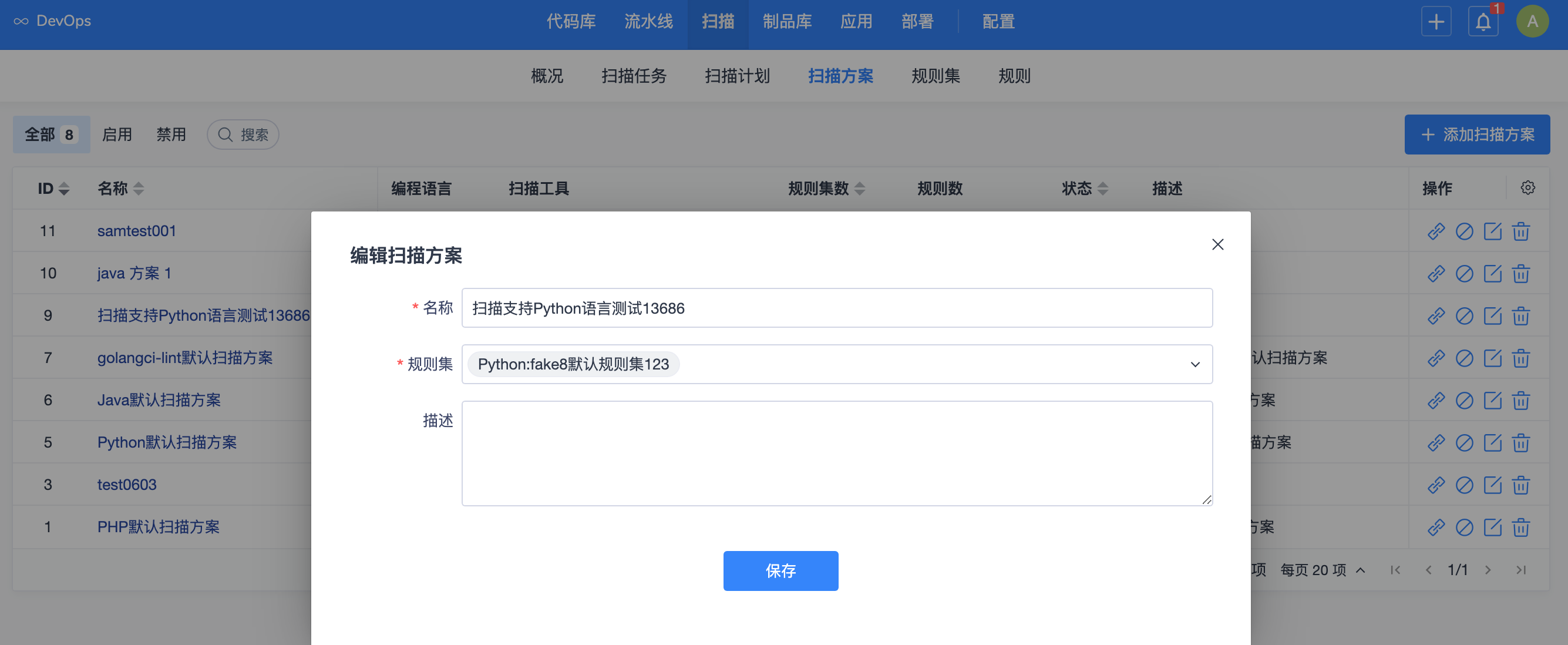
Task: Close the 编辑扫描方案 dialog
Action: 1217,244
